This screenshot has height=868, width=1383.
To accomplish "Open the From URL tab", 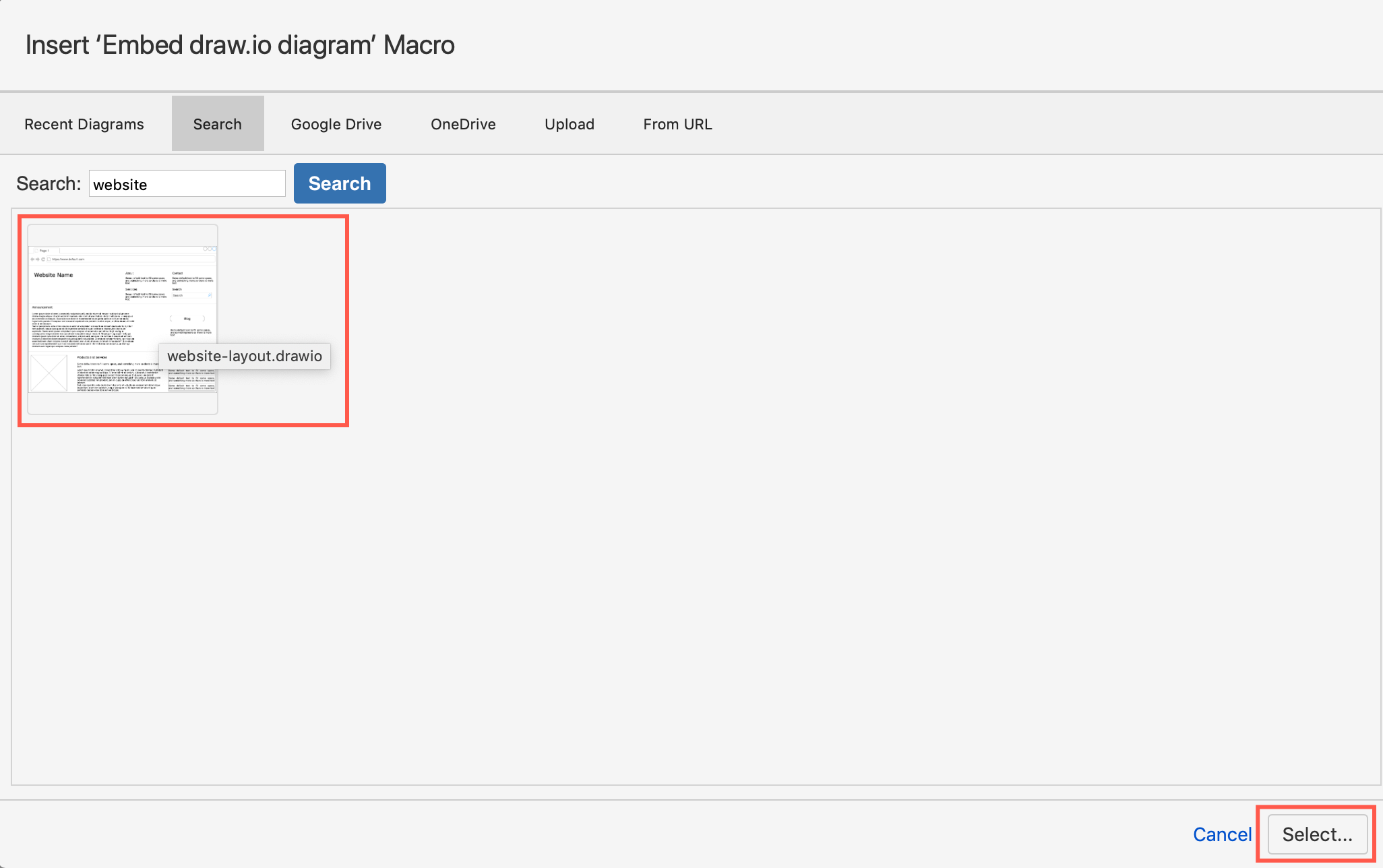I will tap(677, 123).
